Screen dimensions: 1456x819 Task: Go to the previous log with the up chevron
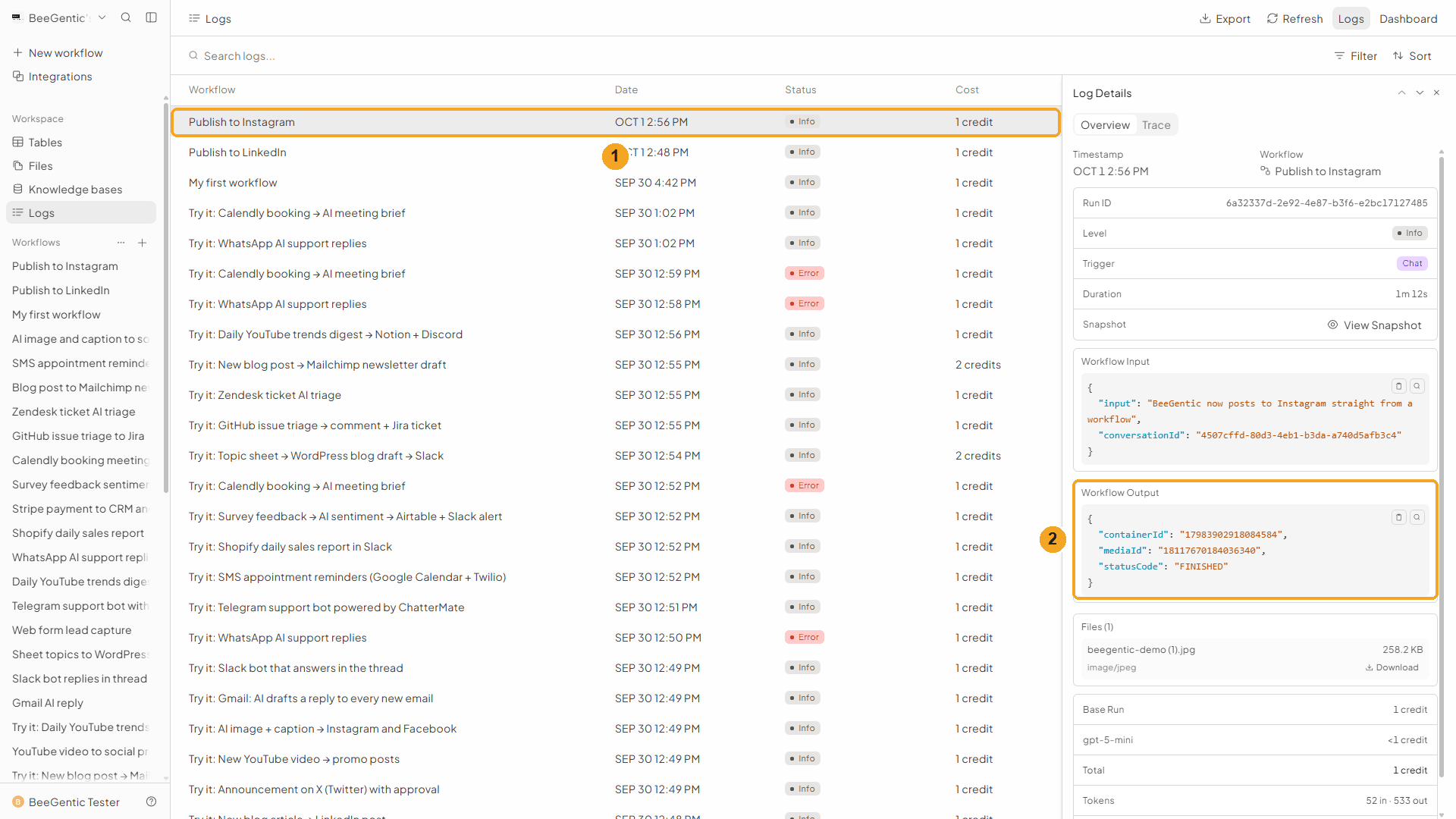(1401, 93)
